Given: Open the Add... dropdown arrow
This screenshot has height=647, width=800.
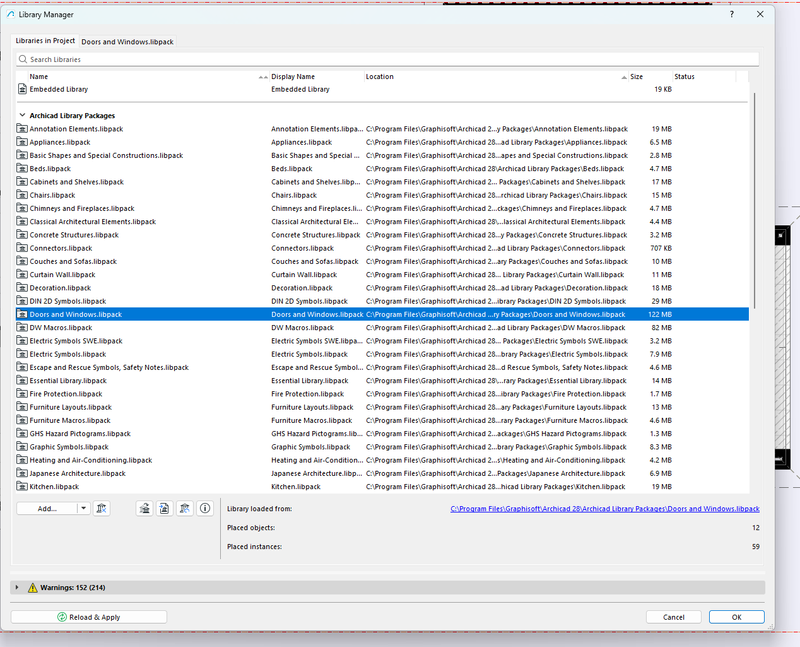Looking at the screenshot, I should [84, 508].
